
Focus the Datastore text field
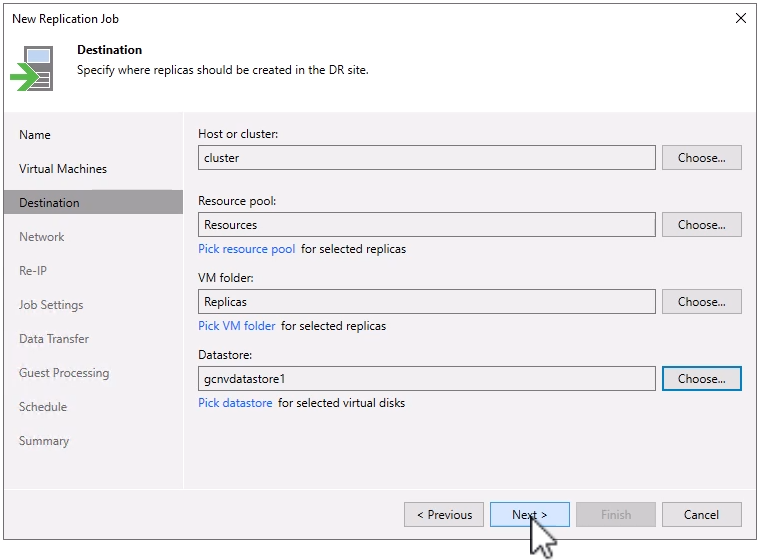427,379
